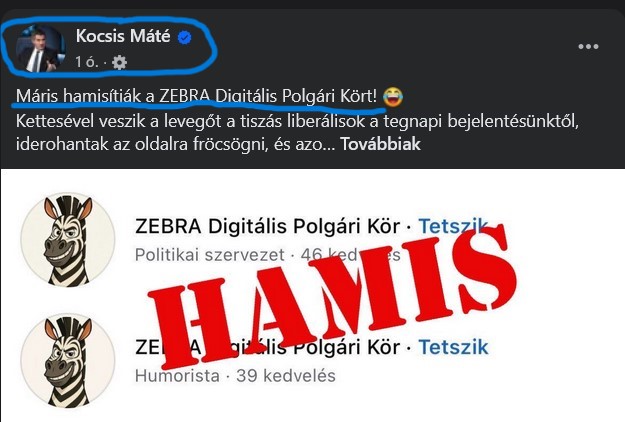Like the first ZEBRA page via Tetszik
The image size is (625, 422).
pyautogui.click(x=453, y=226)
